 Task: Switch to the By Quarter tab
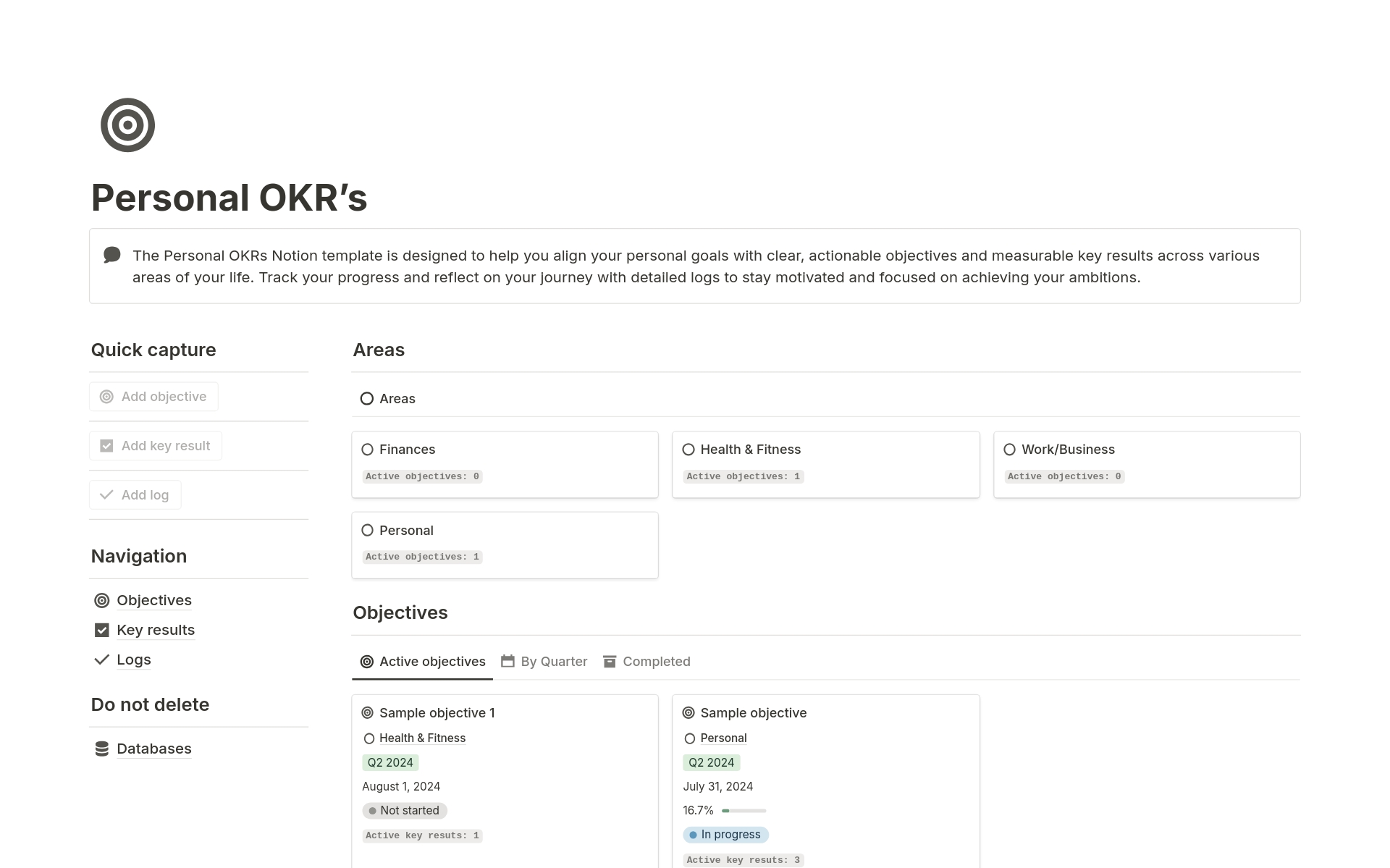pyautogui.click(x=544, y=662)
